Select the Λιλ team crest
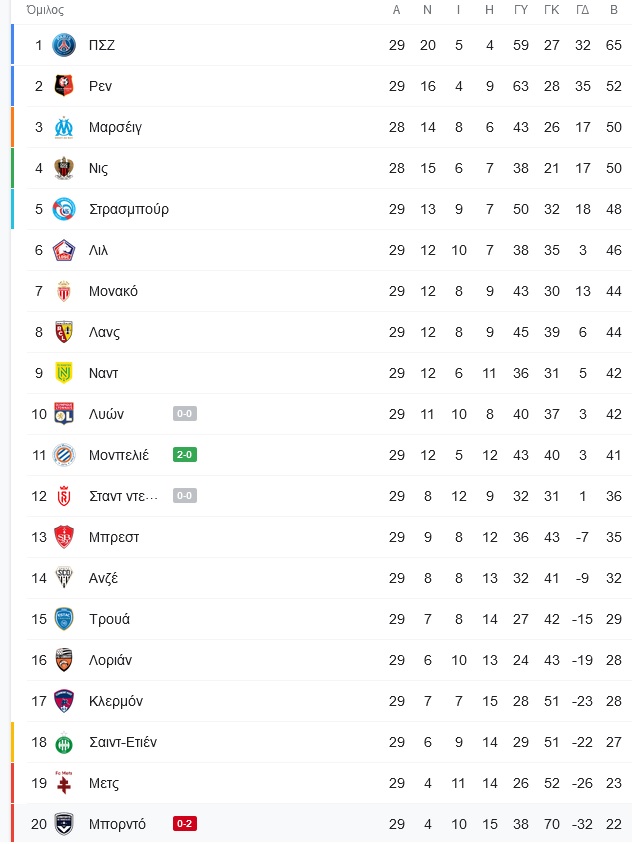The image size is (638, 844). coord(64,250)
